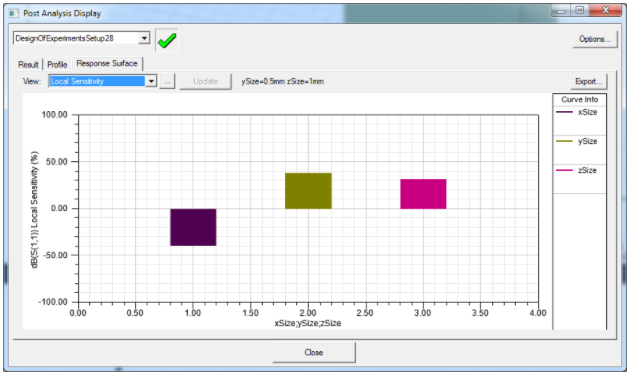Image resolution: width=629 pixels, height=373 pixels.
Task: Expand the View dropdown arrow
Action: [151, 81]
